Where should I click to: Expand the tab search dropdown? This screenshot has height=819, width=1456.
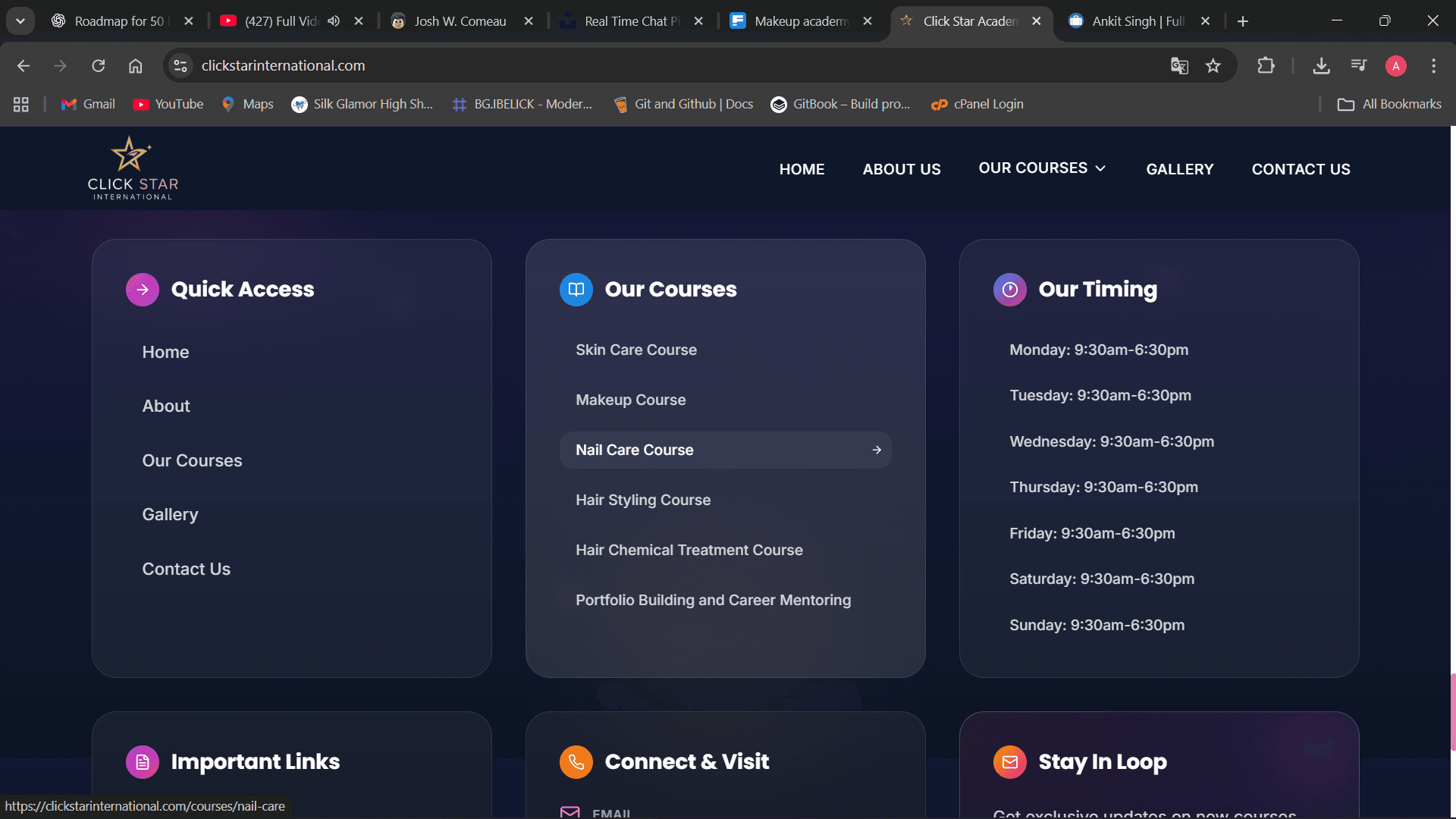tap(20, 21)
